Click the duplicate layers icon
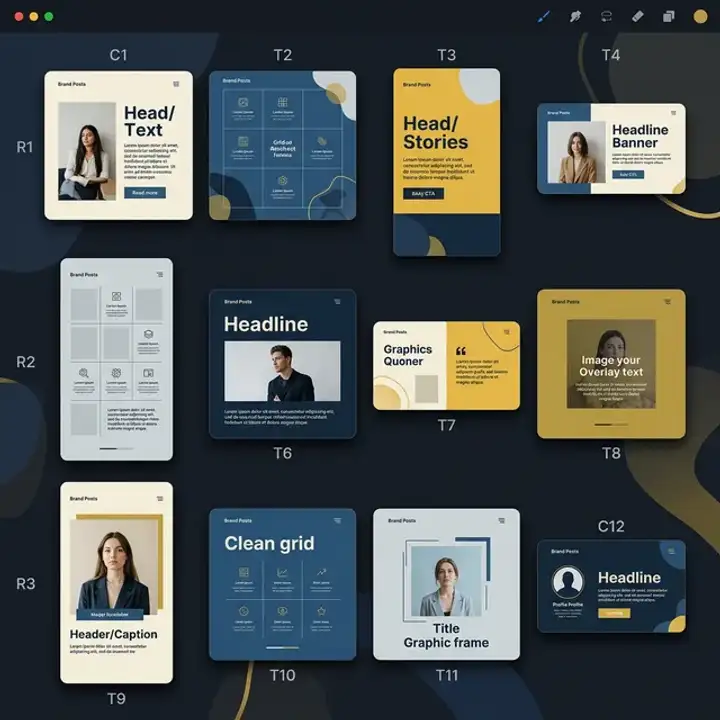The width and height of the screenshot is (720, 720). [x=669, y=17]
